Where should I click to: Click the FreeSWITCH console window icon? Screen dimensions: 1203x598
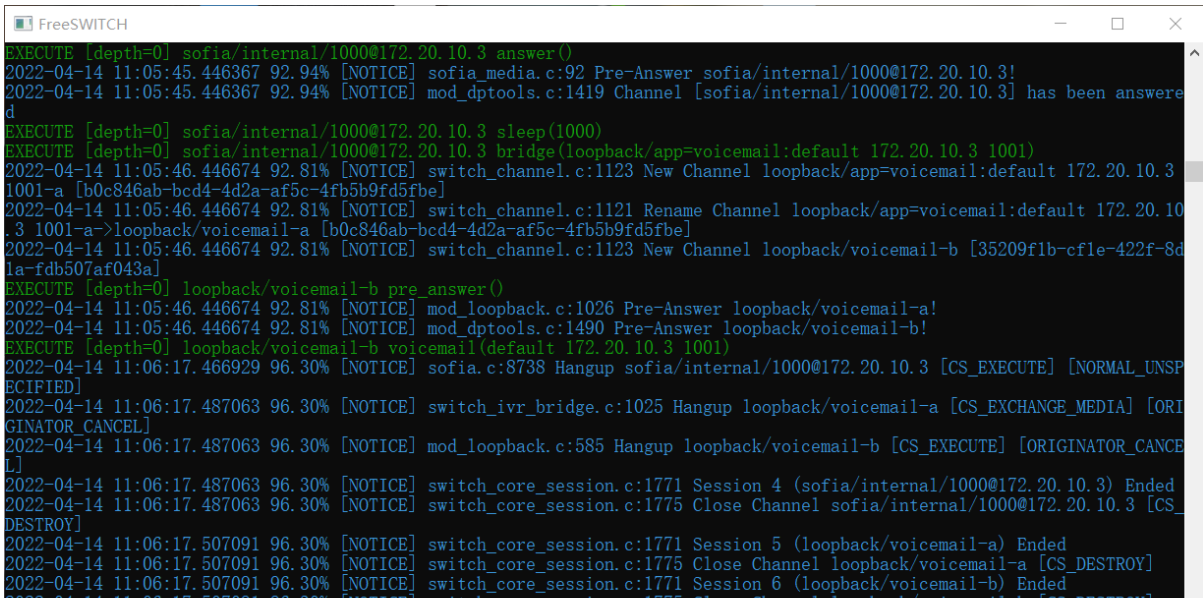(23, 23)
